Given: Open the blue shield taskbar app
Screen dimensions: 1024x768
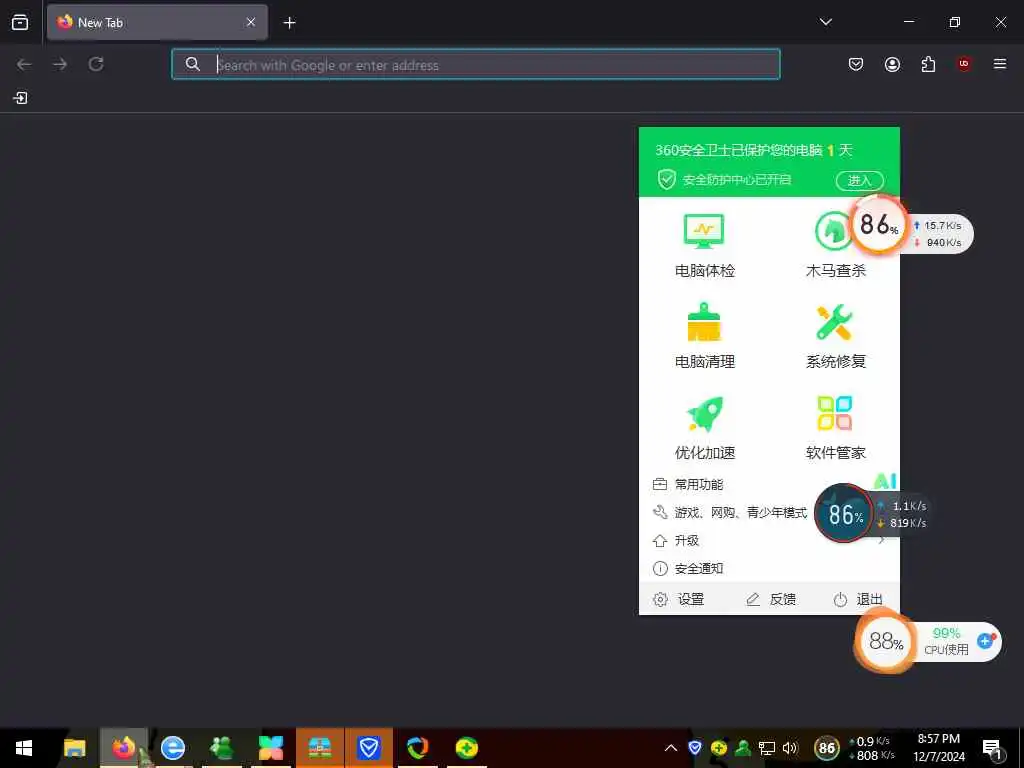Looking at the screenshot, I should (368, 748).
